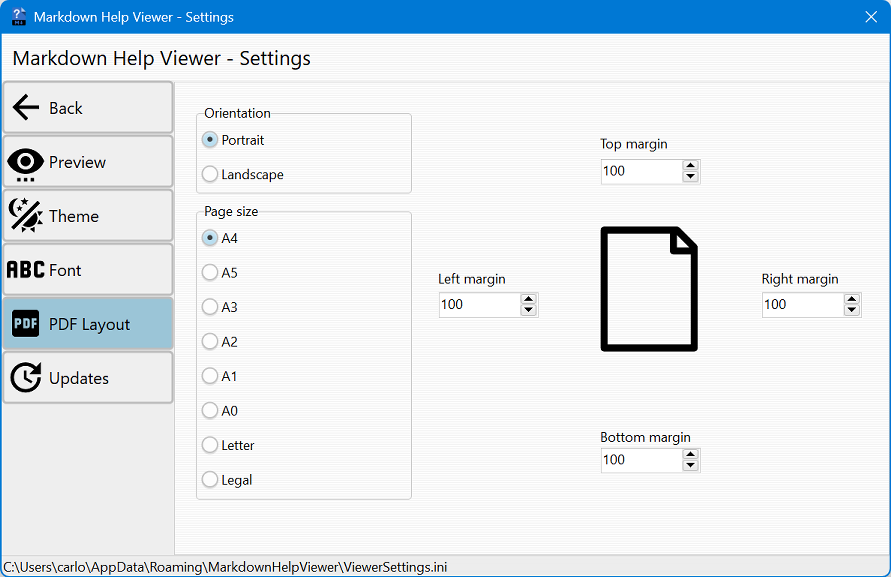Image resolution: width=891 pixels, height=577 pixels.
Task: Click the Right margin input field
Action: (802, 305)
